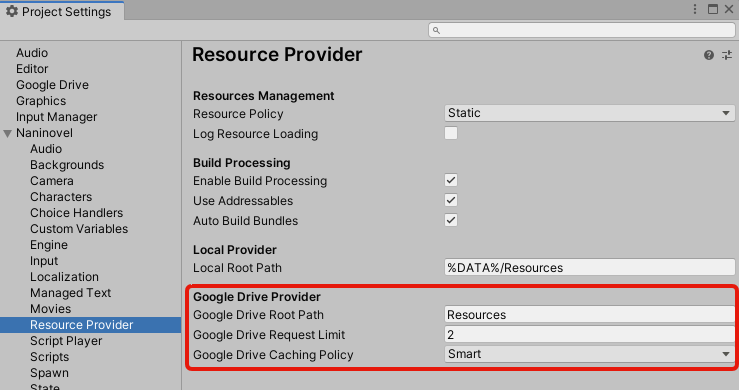Screen dimensions: 739x390
Task: Click the Project Settings gear icon
Action: coord(12,11)
